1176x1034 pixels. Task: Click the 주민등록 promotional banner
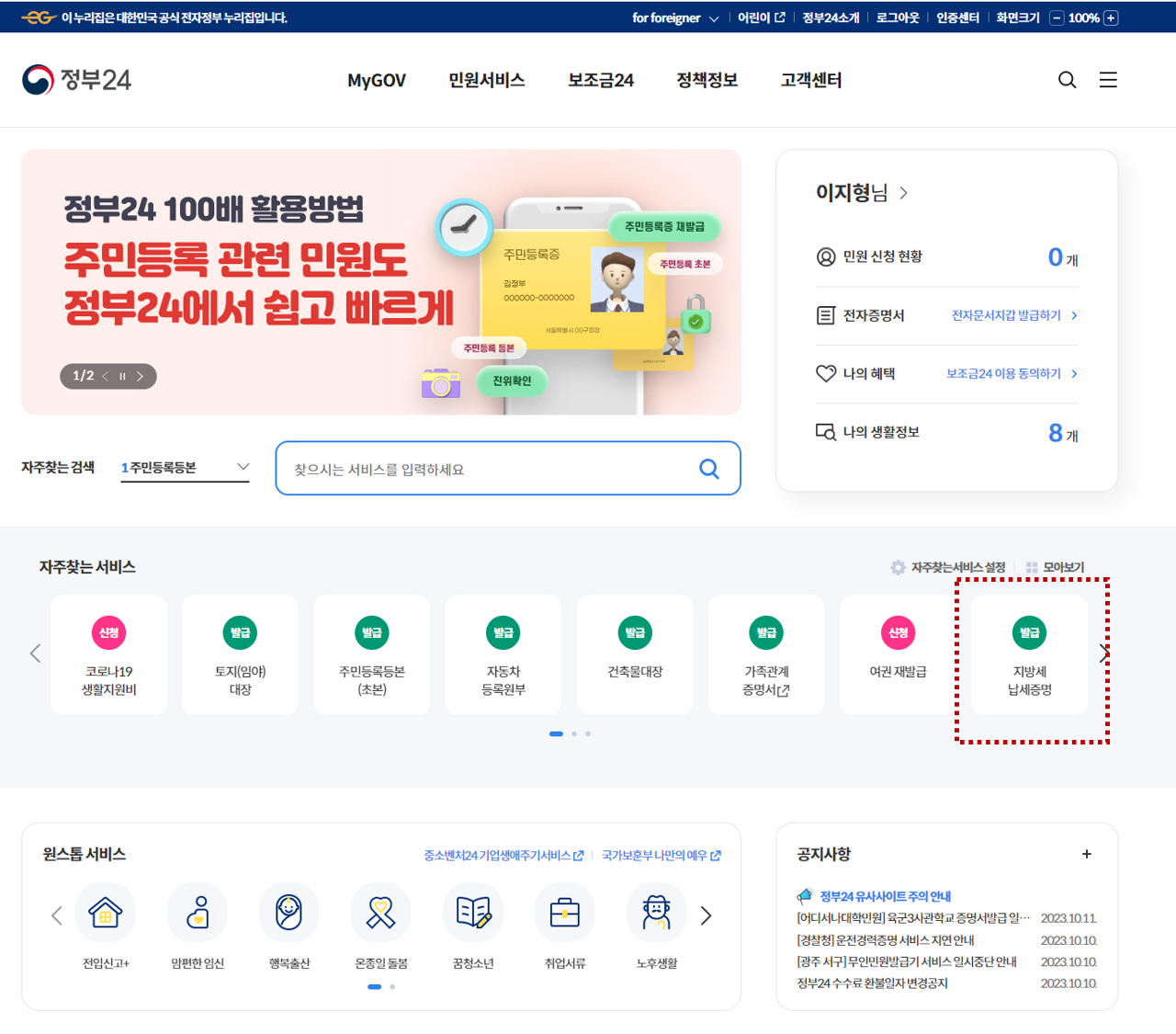[x=381, y=282]
